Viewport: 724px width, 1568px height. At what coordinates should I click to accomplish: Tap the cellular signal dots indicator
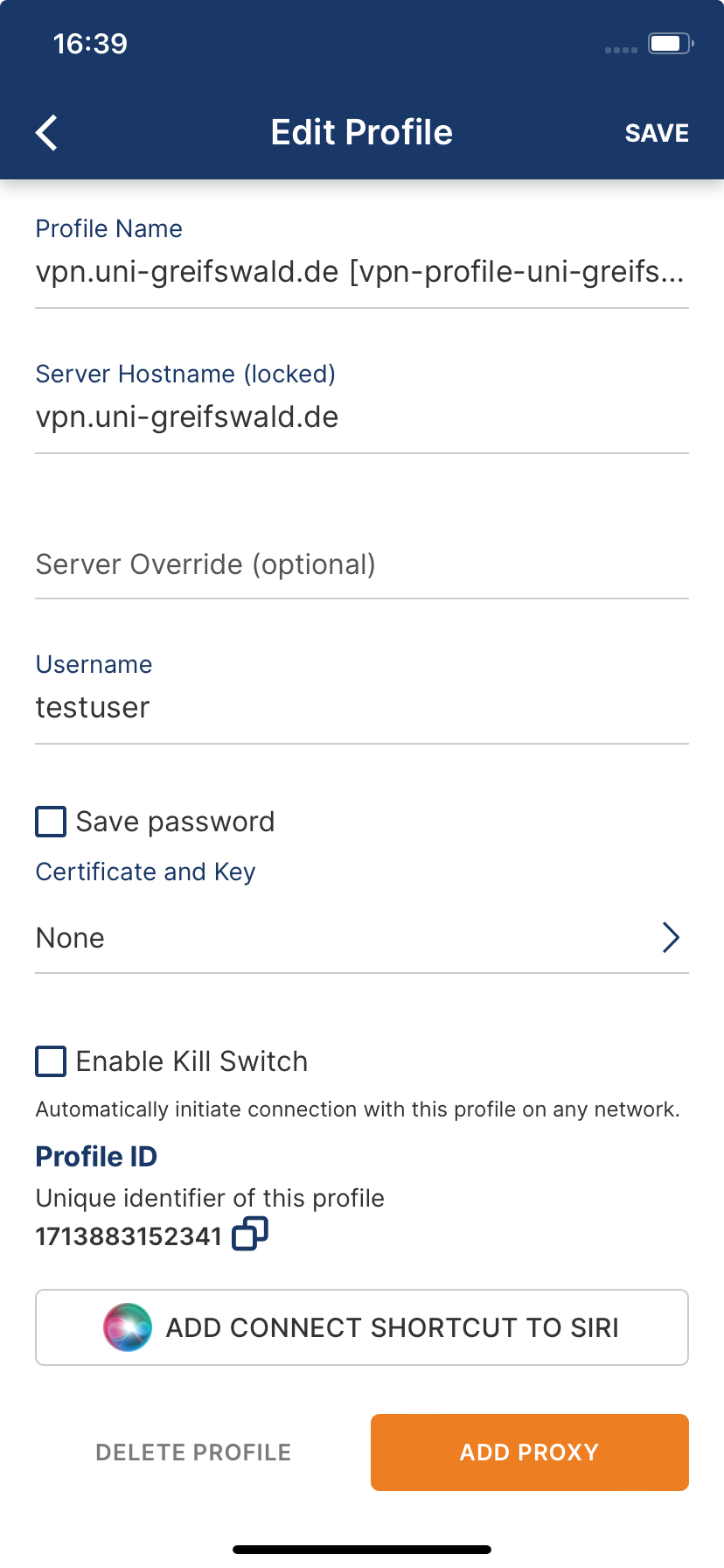(x=621, y=50)
